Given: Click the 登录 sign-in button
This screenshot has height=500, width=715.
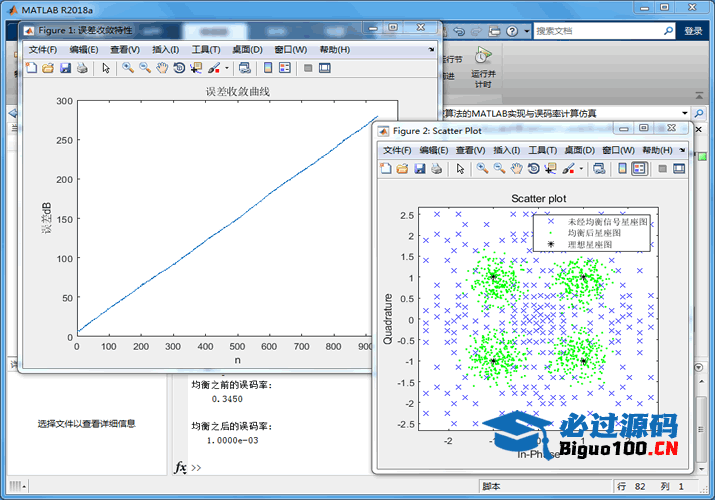Looking at the screenshot, I should click(x=693, y=31).
